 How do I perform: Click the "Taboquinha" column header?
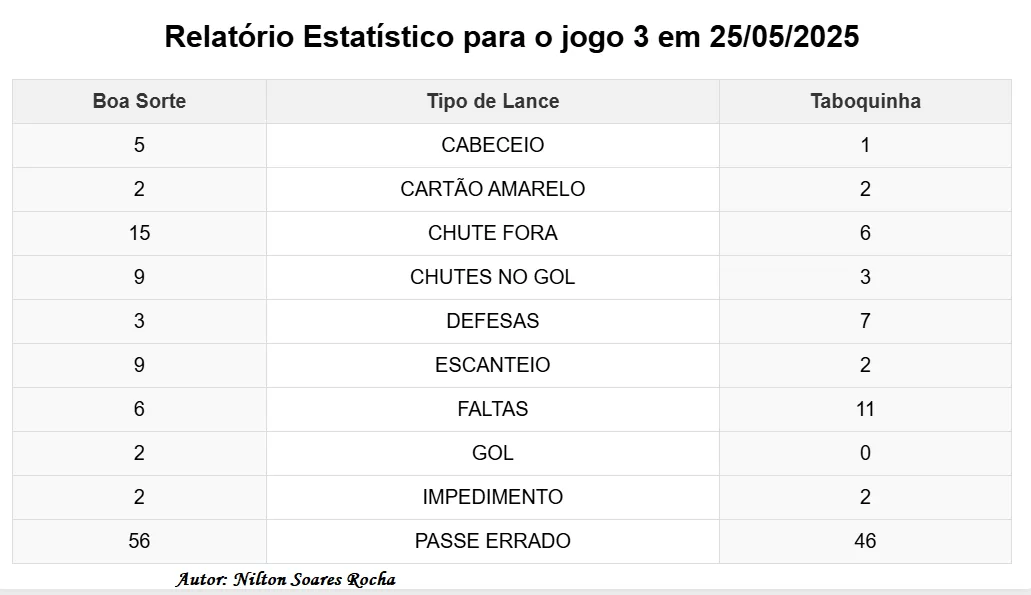point(865,101)
